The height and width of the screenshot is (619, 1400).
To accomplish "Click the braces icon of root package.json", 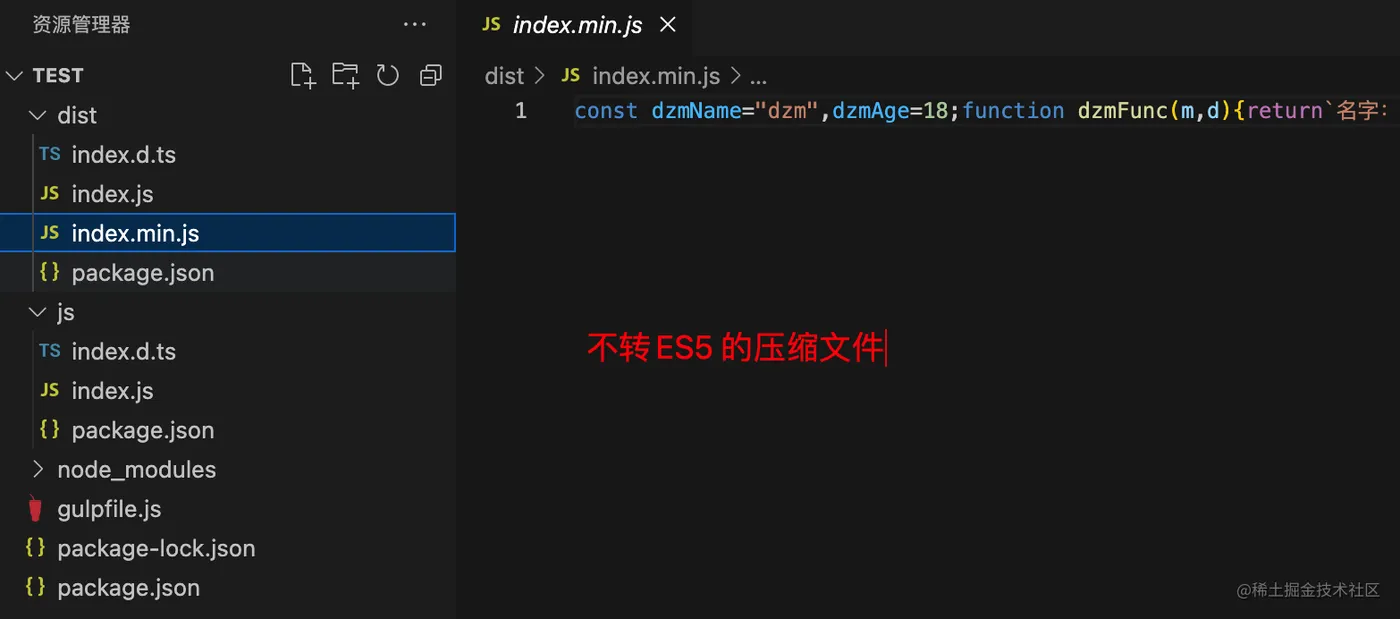I will click(x=35, y=587).
